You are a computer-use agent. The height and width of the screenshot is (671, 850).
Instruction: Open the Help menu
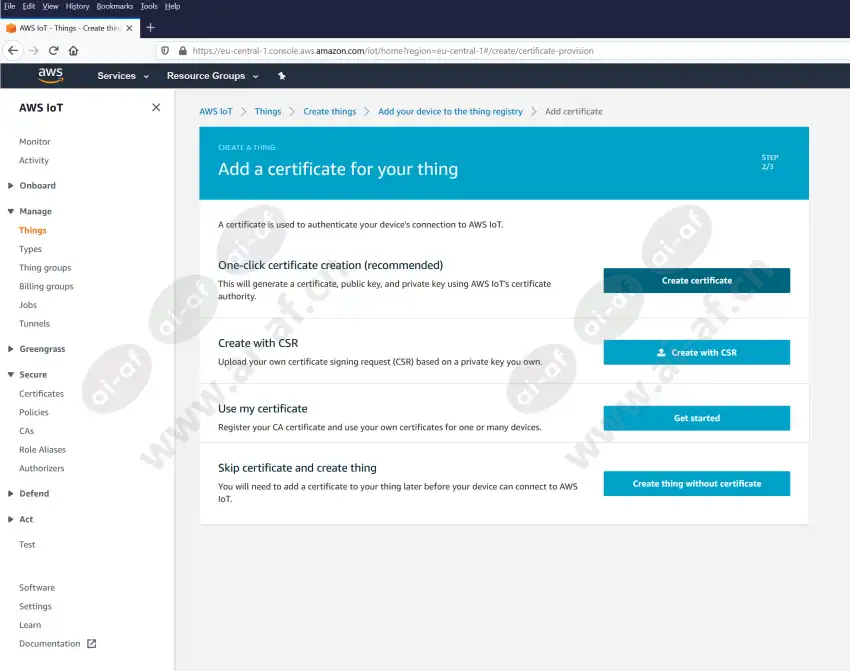pos(172,6)
